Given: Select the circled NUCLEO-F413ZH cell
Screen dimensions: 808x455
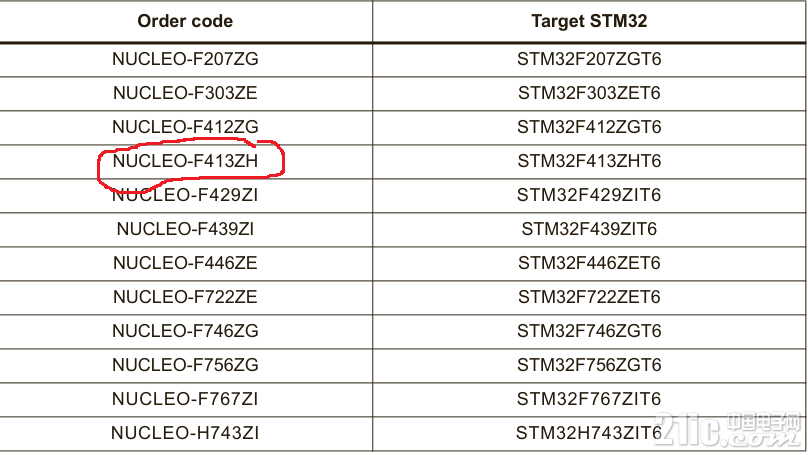Looking at the screenshot, I should [x=185, y=161].
